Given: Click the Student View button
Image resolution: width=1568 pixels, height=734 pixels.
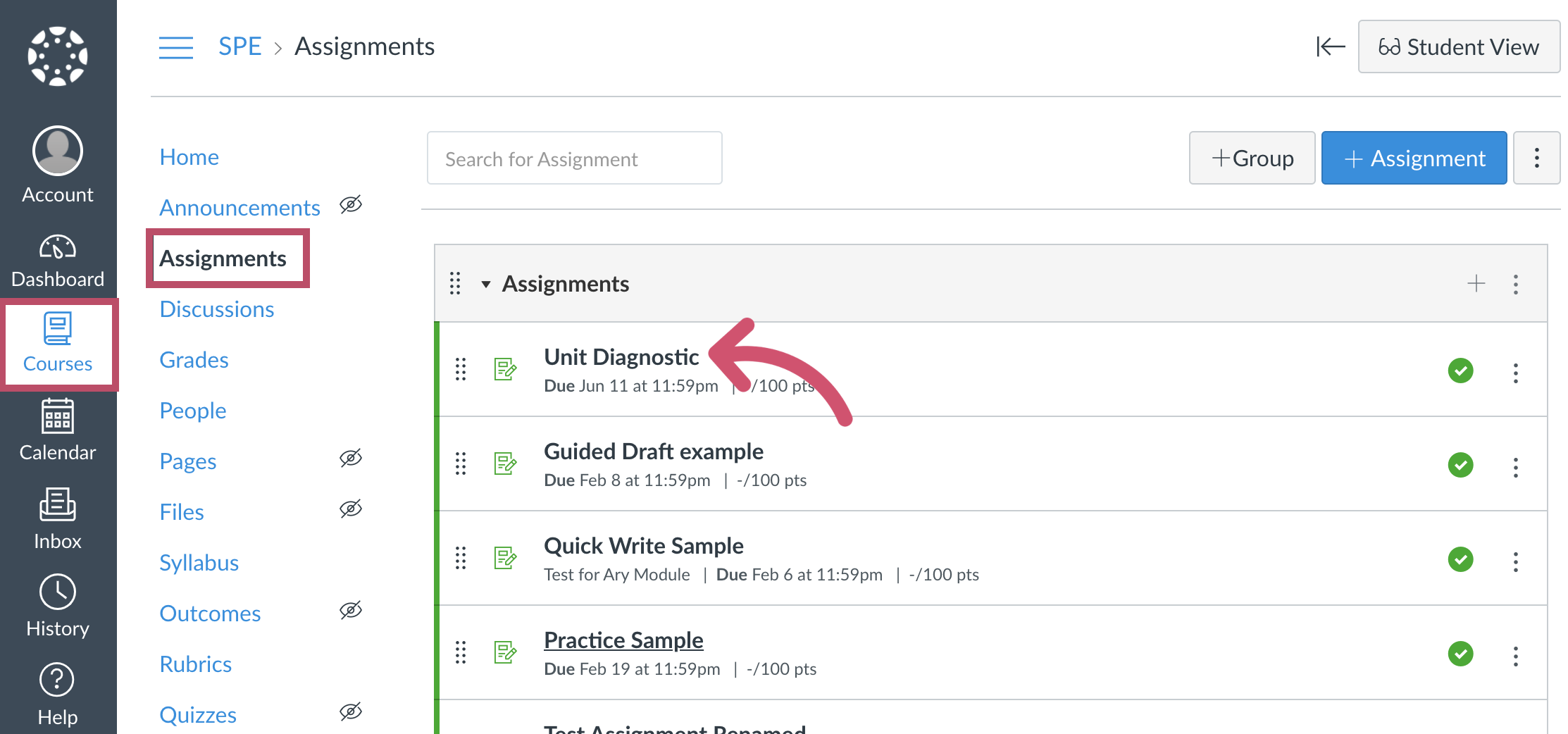Looking at the screenshot, I should pyautogui.click(x=1459, y=46).
